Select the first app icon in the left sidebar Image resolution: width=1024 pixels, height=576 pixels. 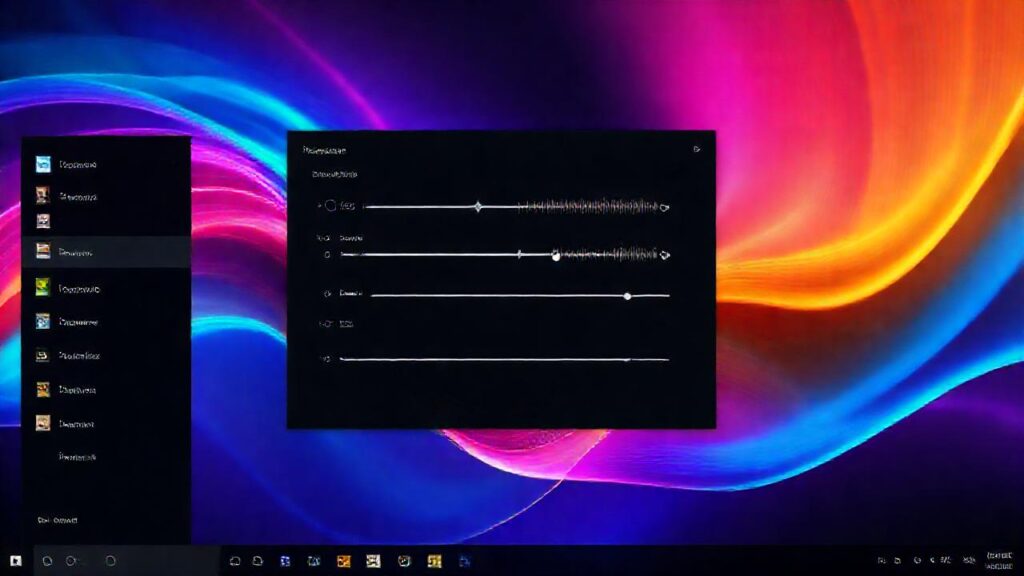point(42,162)
